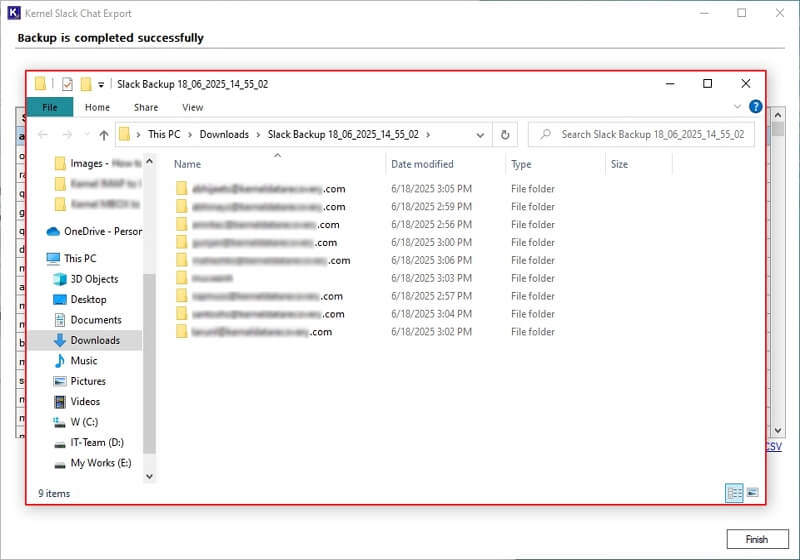Expand the ribbon with the chevron

tap(737, 106)
